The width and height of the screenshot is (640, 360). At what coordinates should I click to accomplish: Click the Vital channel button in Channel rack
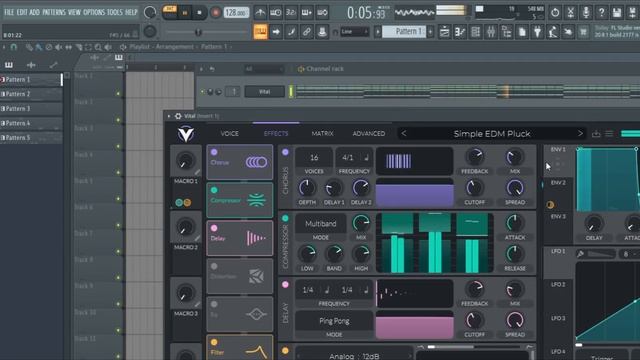coord(264,92)
